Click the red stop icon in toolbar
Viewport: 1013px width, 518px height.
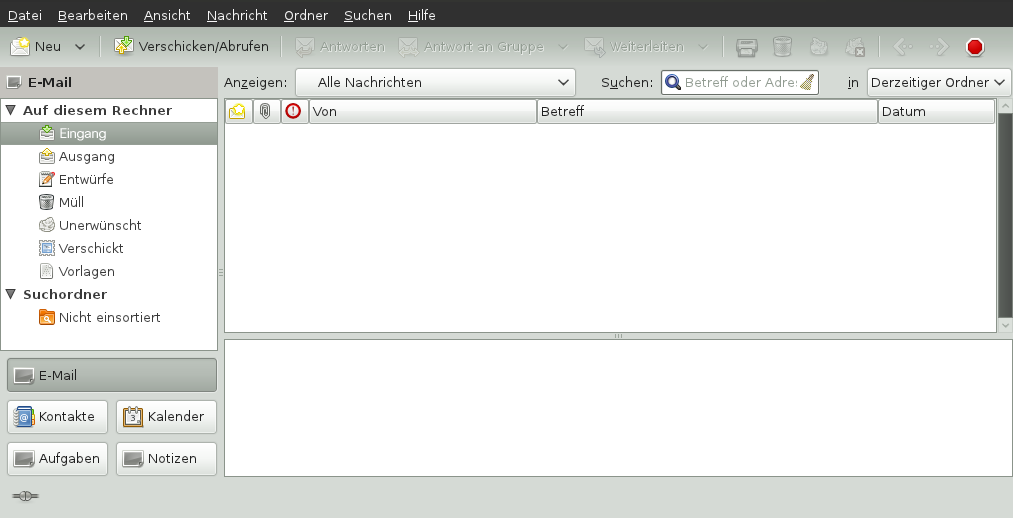tap(975, 47)
